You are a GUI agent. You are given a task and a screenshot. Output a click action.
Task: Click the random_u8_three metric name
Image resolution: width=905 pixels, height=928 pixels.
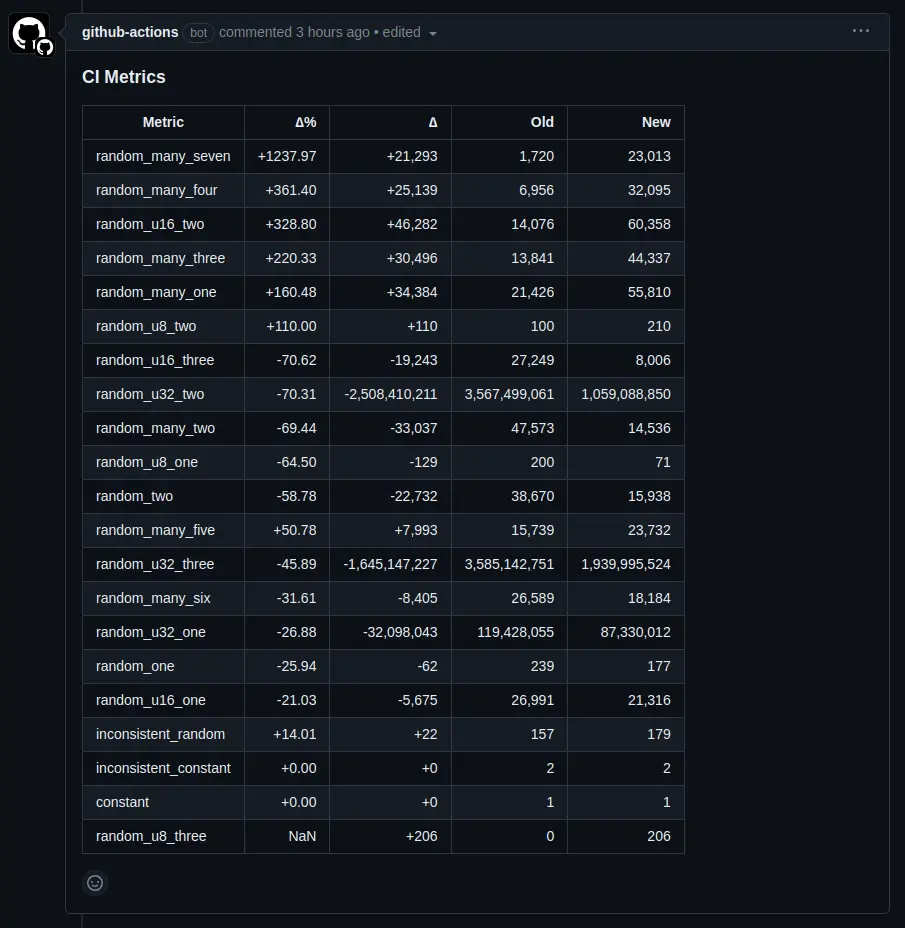[151, 836]
